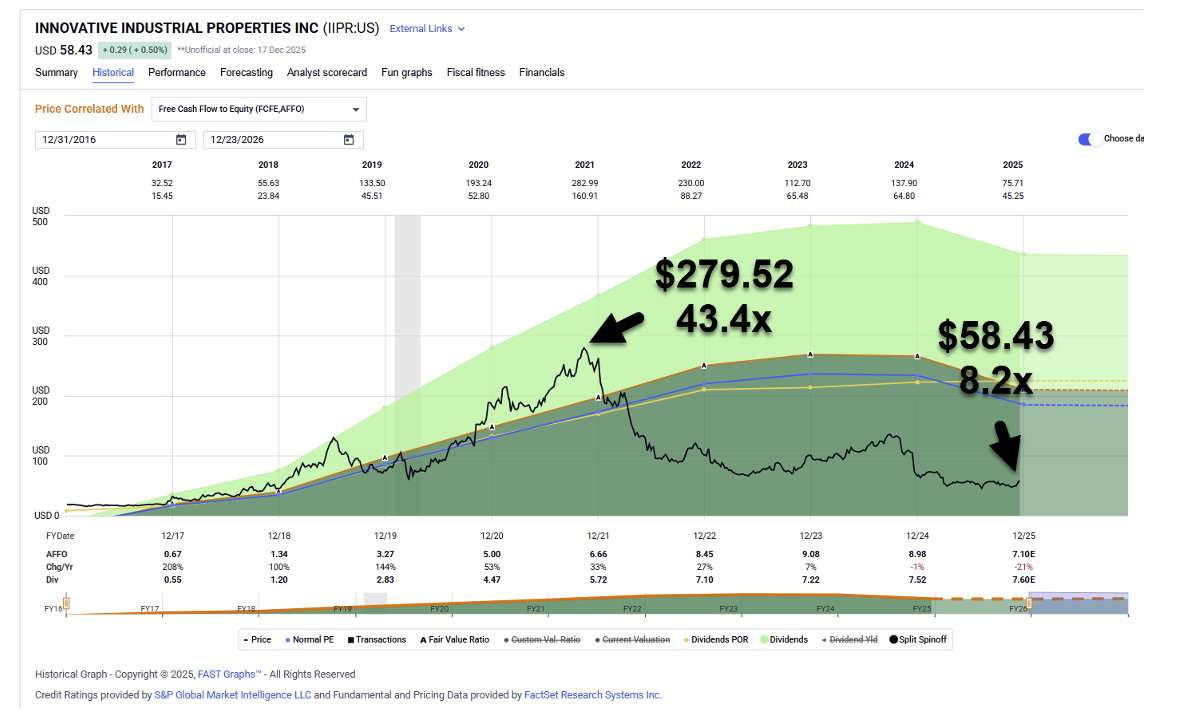1190x713 pixels.
Task: Toggle the Choose date switch
Action: (1089, 139)
